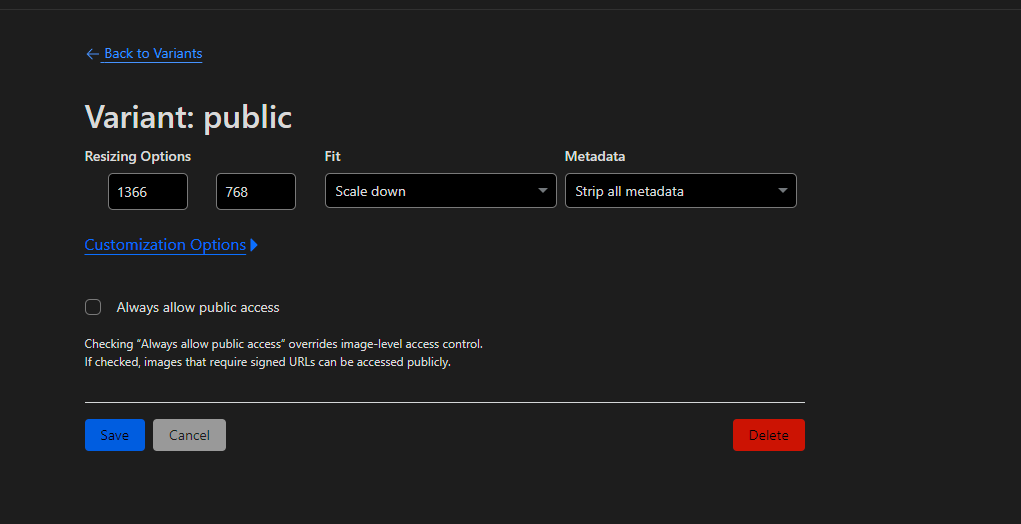
Task: Click the Metadata field label
Action: (595, 157)
